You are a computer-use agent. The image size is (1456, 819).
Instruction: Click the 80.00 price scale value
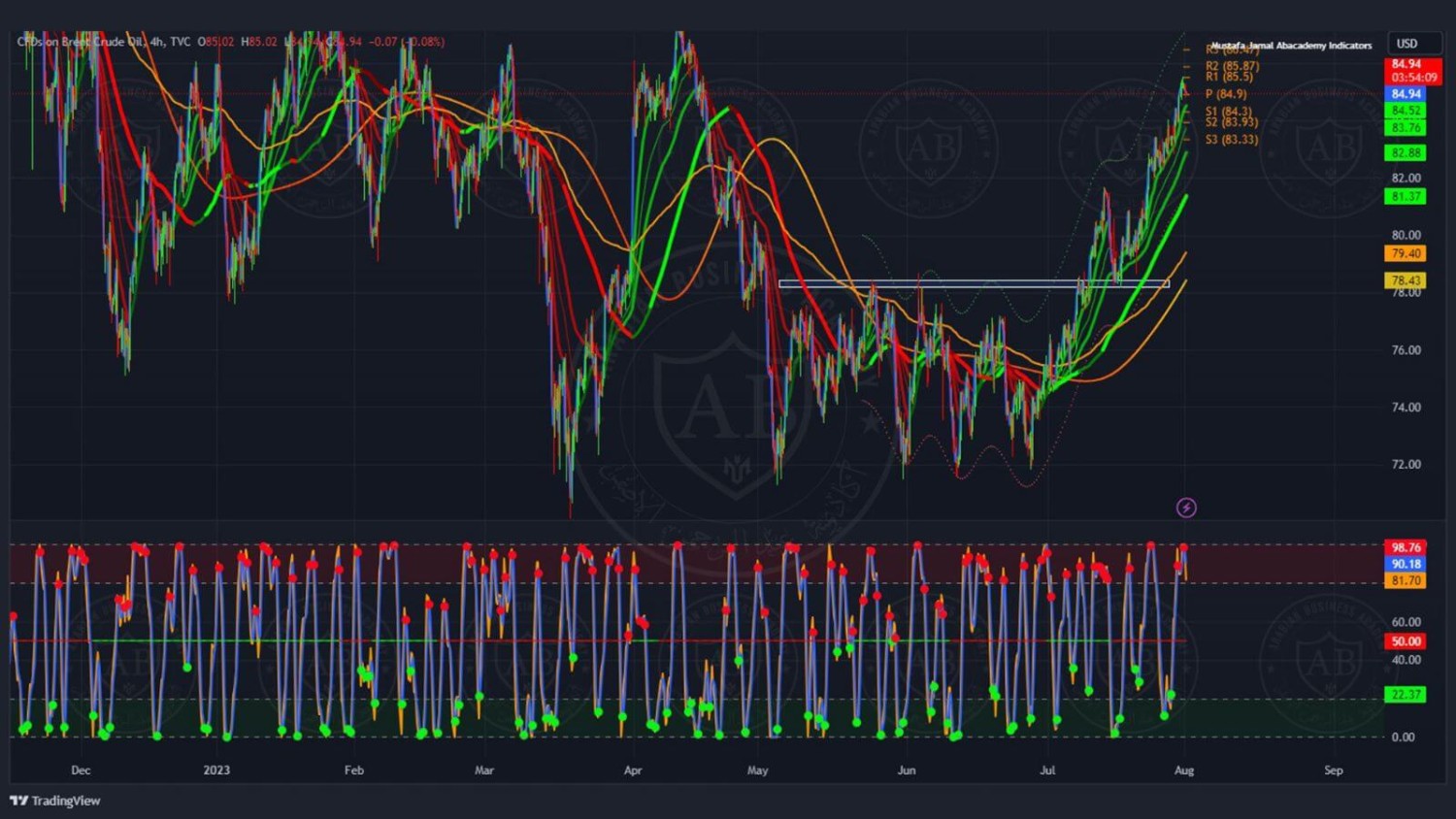(1406, 235)
